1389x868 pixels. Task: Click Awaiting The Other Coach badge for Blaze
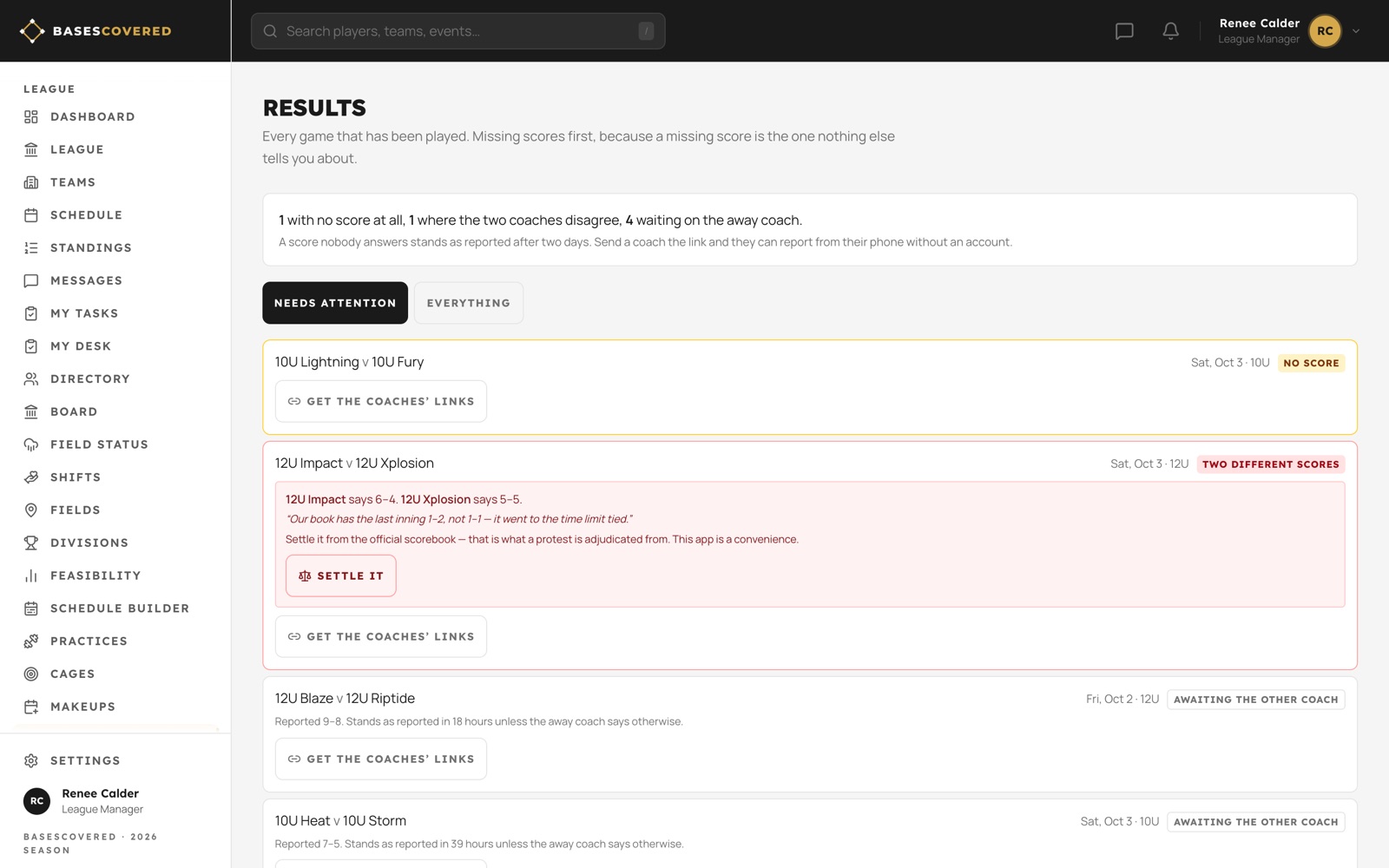pyautogui.click(x=1256, y=700)
